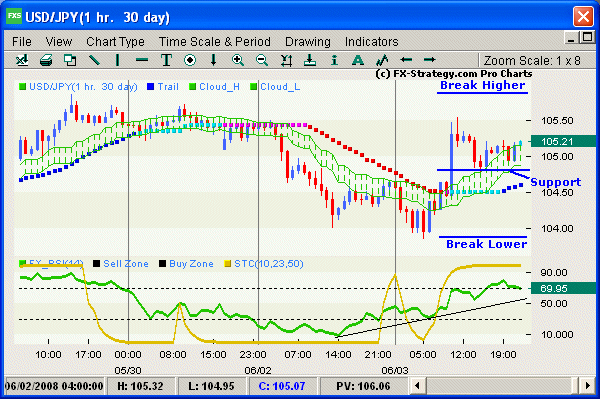
Task: Open the Drawing menu
Action: [308, 42]
